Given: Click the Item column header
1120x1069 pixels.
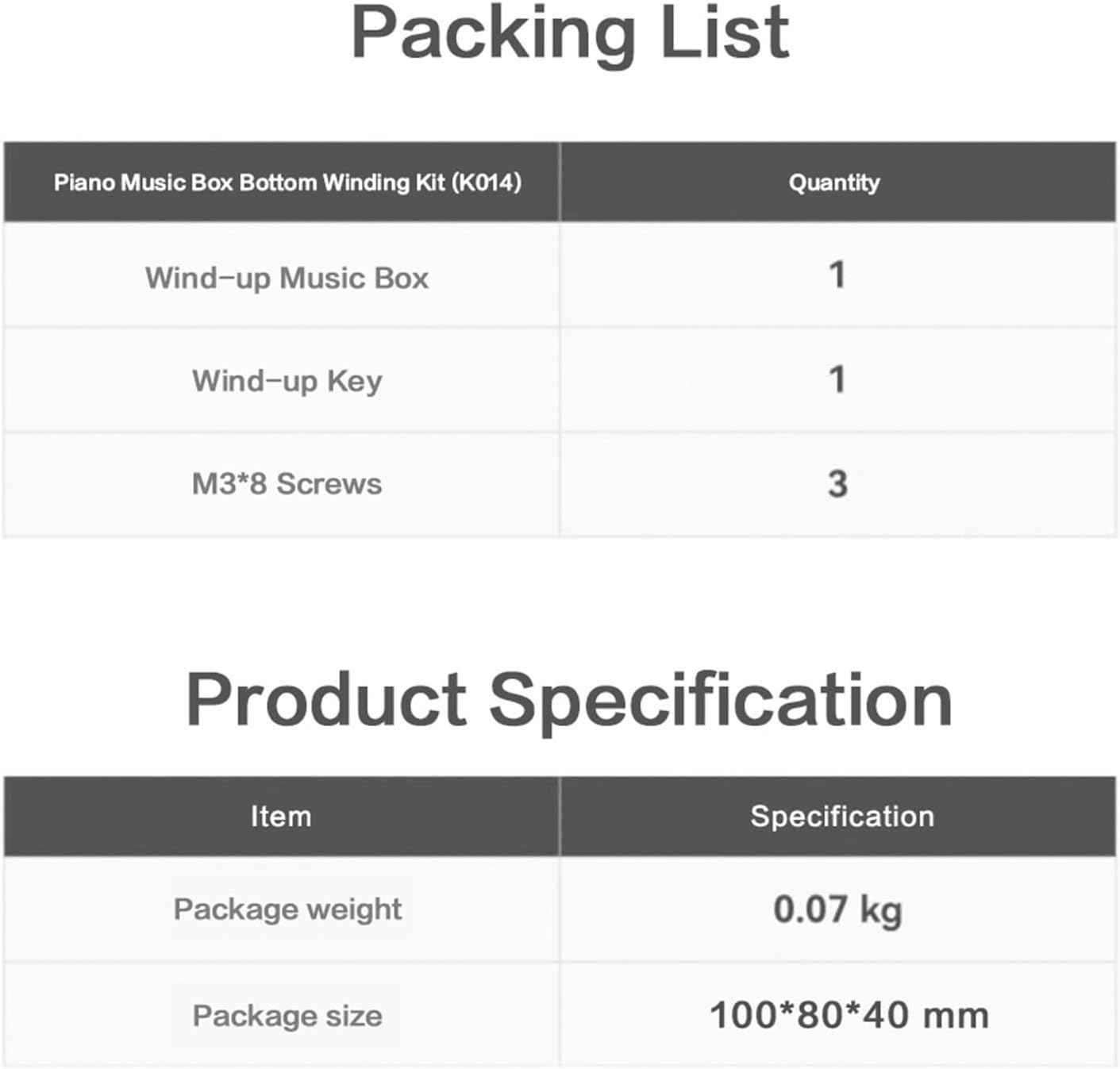Looking at the screenshot, I should (281, 817).
